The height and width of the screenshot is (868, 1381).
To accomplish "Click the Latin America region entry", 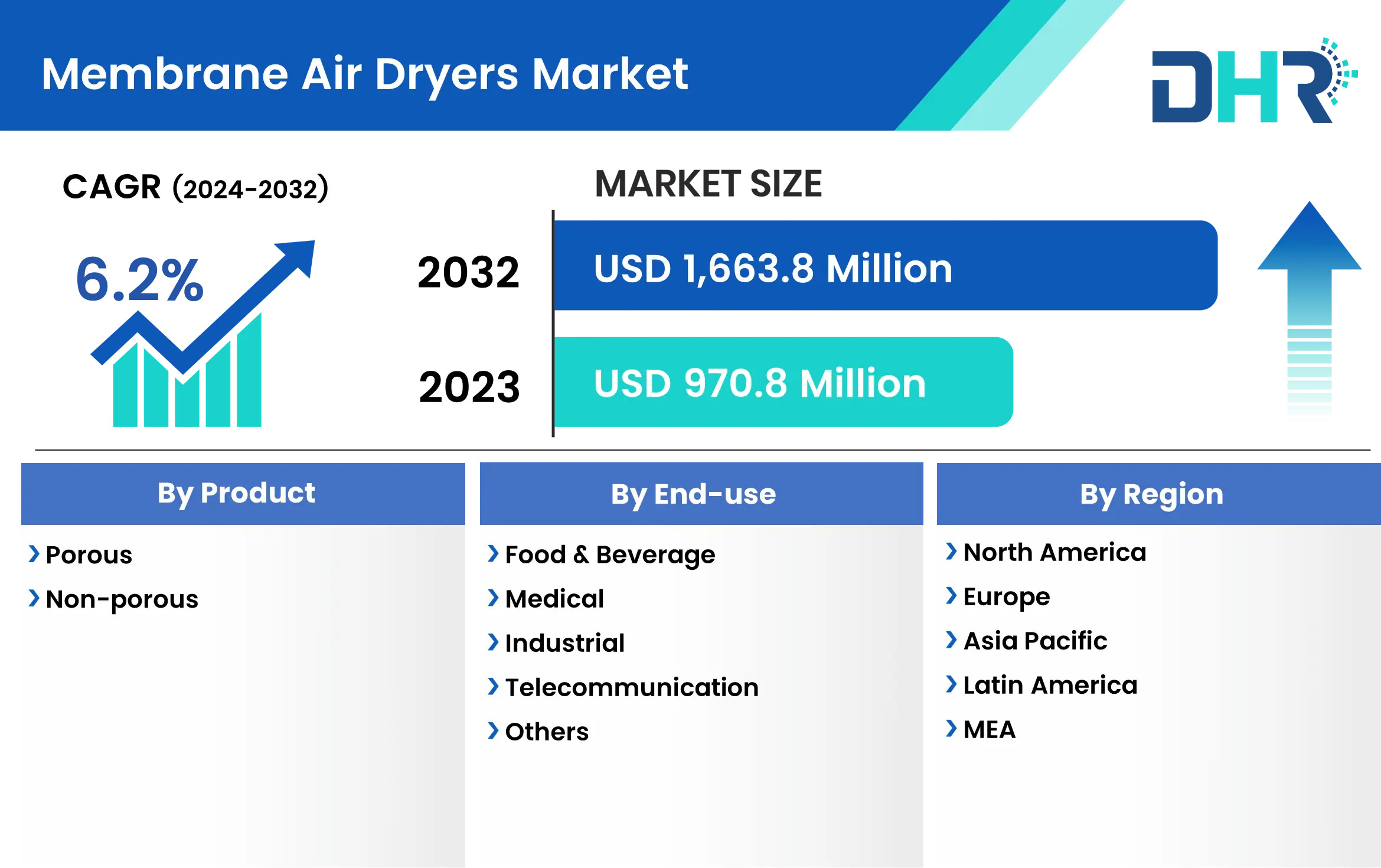I will 1050,685.
